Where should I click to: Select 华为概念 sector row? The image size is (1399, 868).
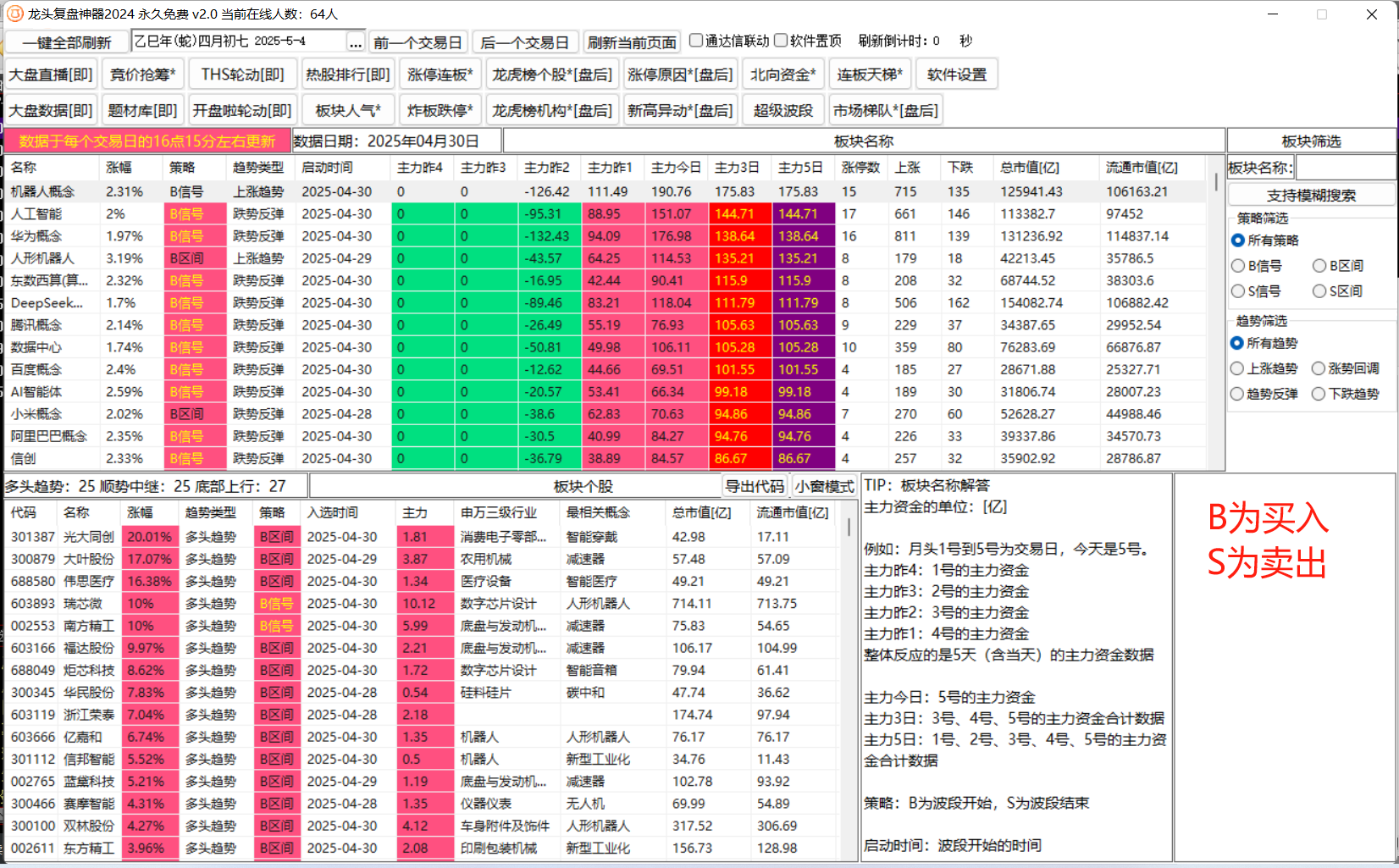(x=605, y=236)
